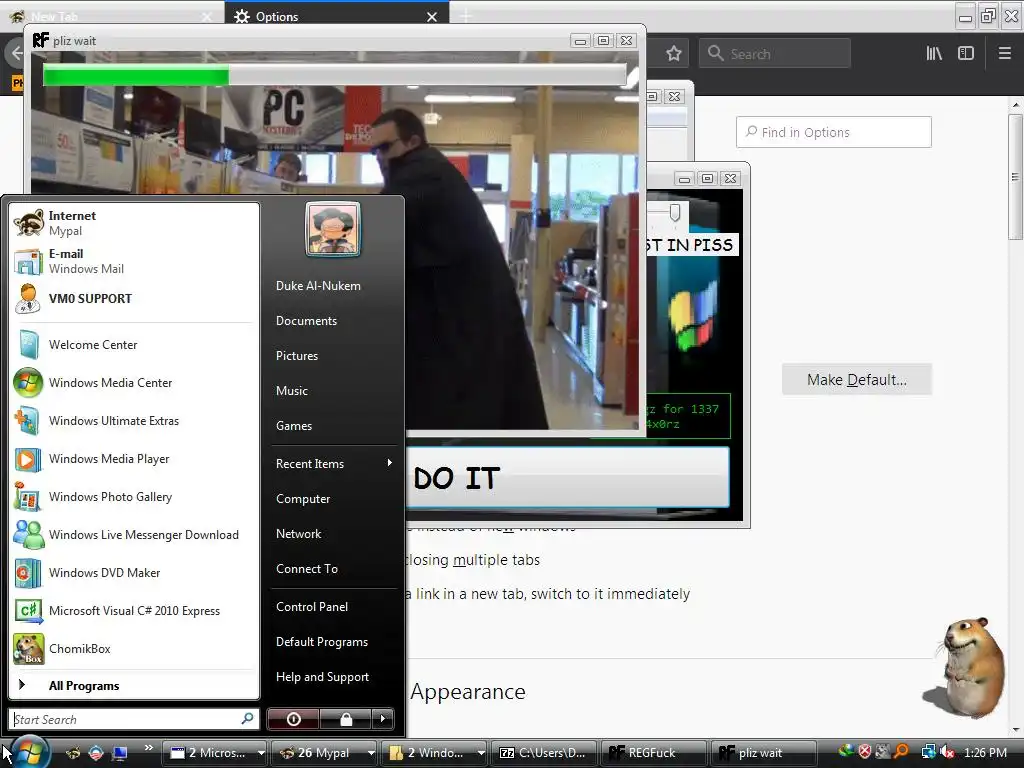Viewport: 1024px width, 768px height.
Task: Switch to pliz wait taskbar button
Action: tap(765, 752)
